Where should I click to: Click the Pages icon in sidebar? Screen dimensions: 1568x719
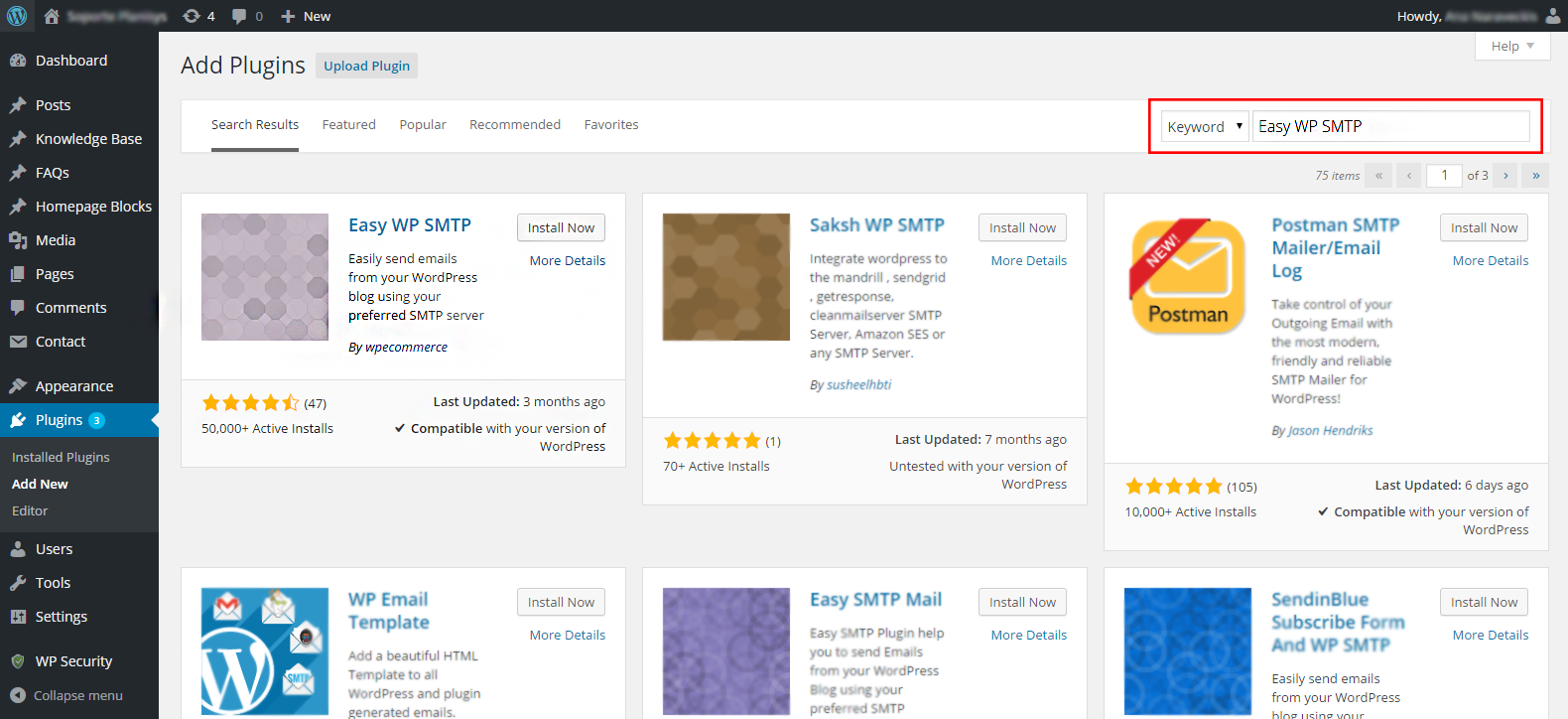coord(18,274)
